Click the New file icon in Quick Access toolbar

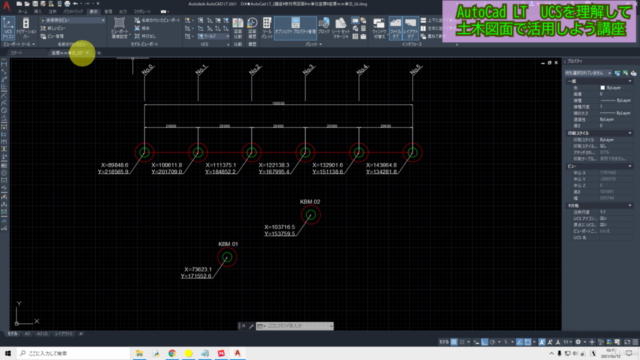(19, 4)
